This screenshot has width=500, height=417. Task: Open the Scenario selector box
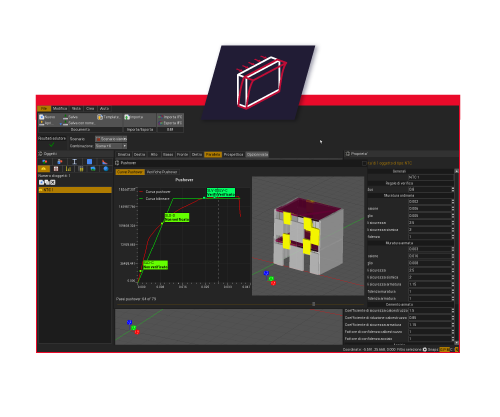pyautogui.click(x=111, y=139)
